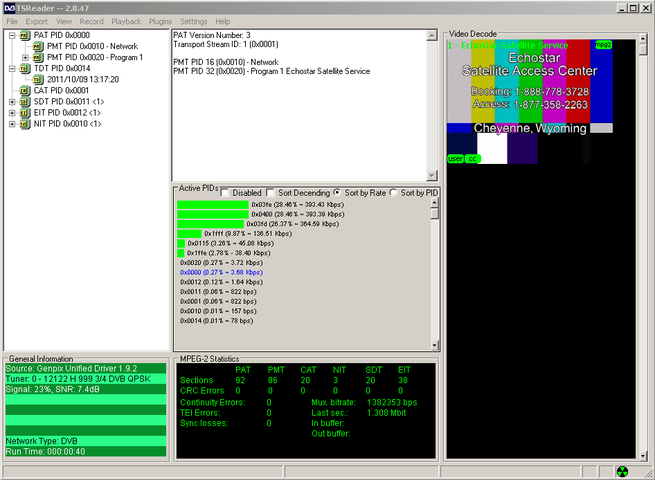Open the Playback menu
Viewport: 655px width, 480px height.
[126, 21]
